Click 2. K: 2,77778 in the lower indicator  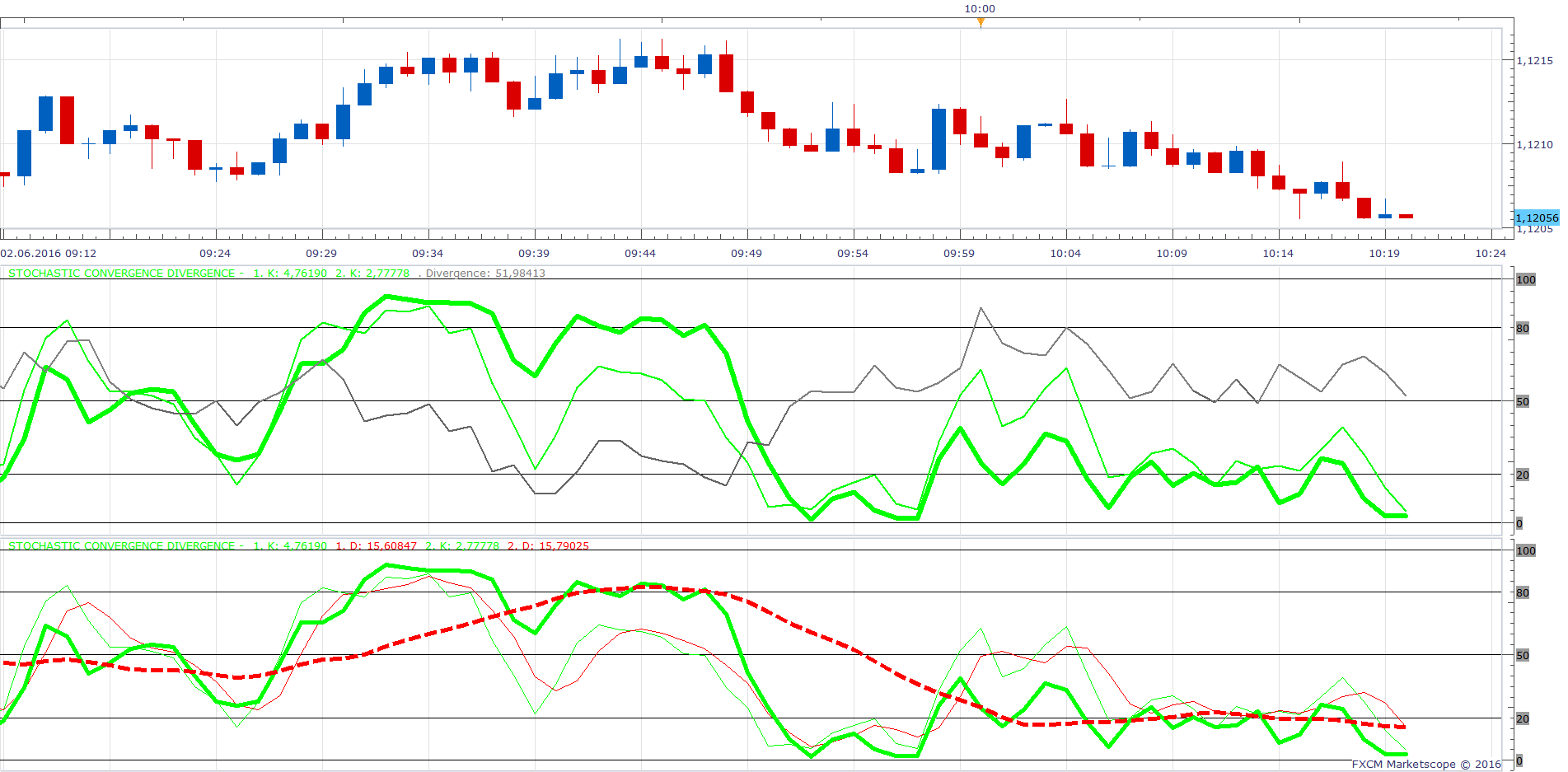(x=462, y=545)
